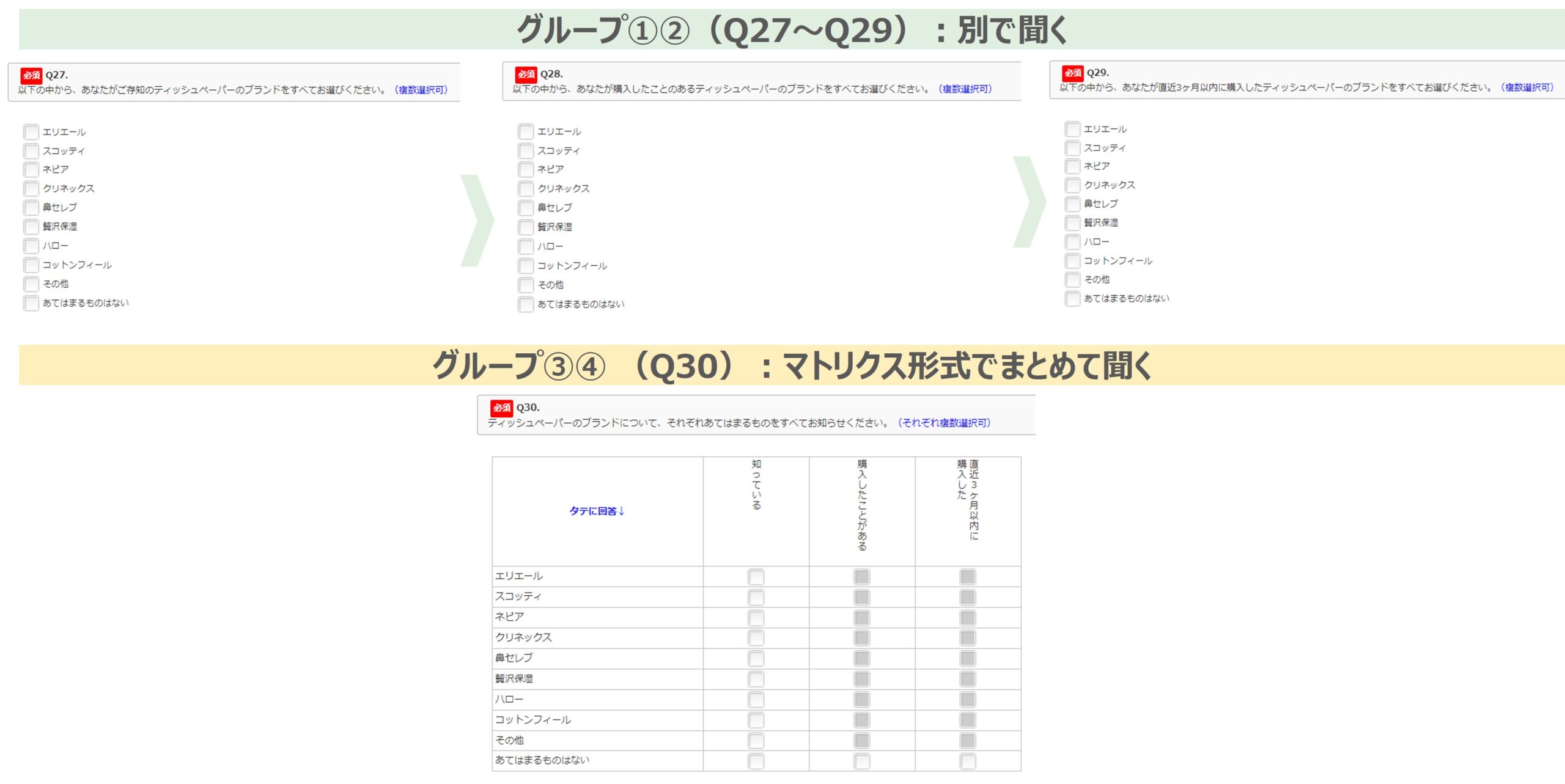The height and width of the screenshot is (784, 1565).
Task: Tick あてはまるものはない in Q27
Action: click(x=31, y=303)
